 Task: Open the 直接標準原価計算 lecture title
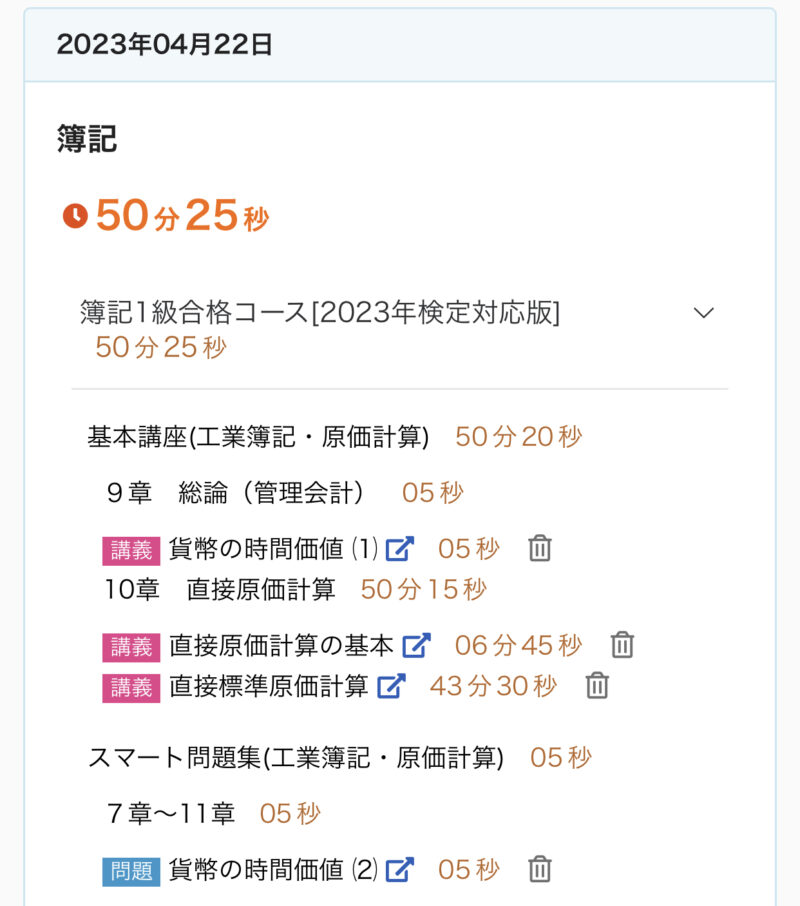[x=269, y=686]
